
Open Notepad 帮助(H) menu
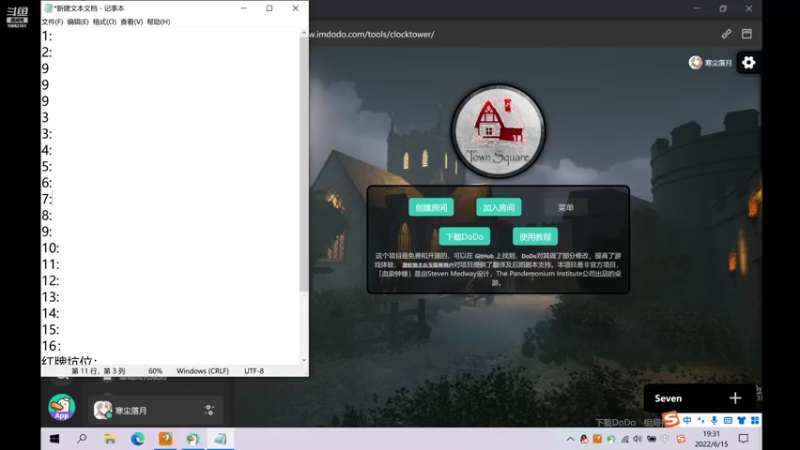tap(159, 22)
